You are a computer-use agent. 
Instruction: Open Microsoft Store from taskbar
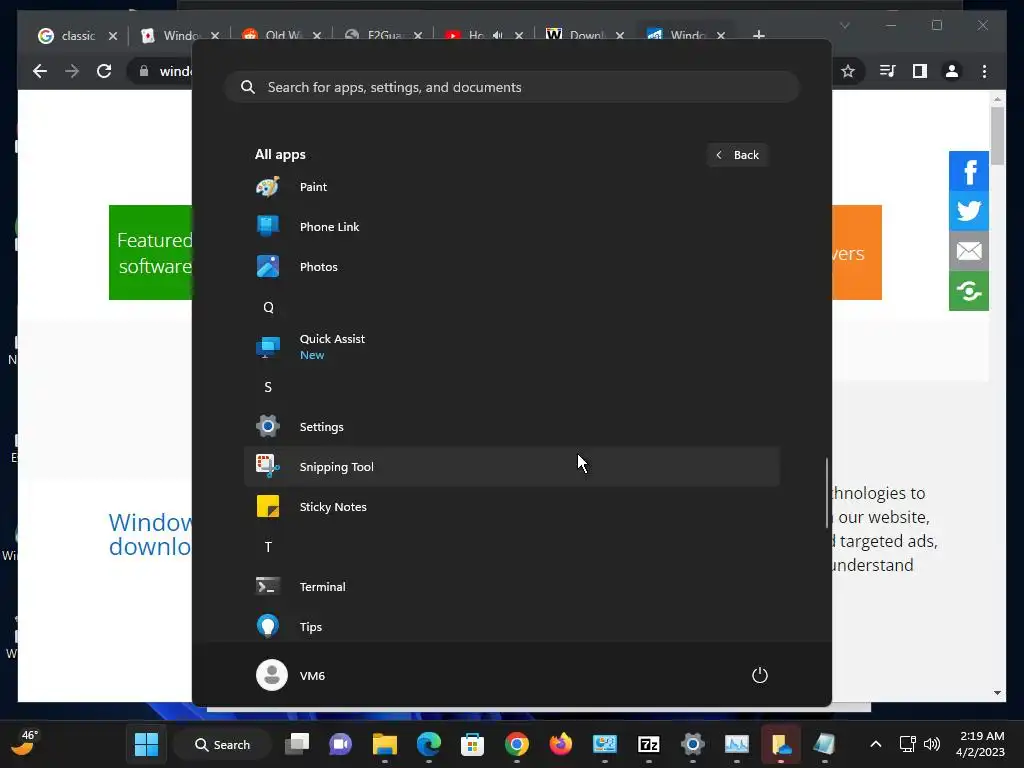(x=472, y=744)
